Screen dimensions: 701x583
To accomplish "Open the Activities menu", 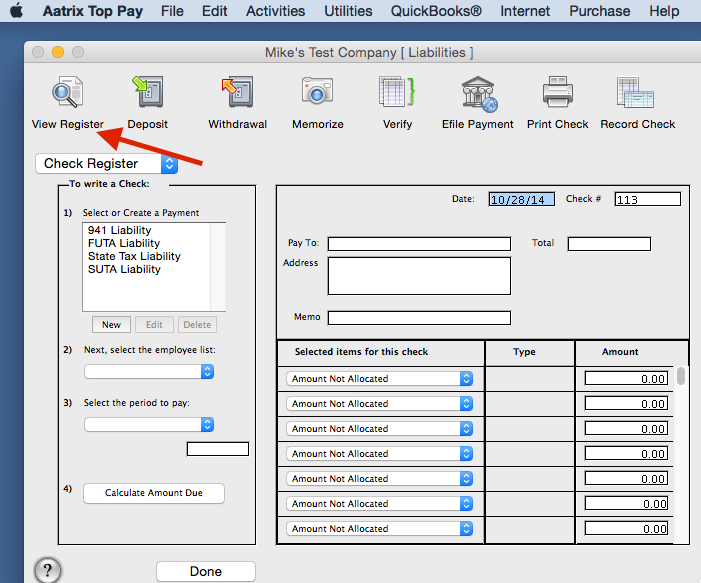I will pos(275,11).
